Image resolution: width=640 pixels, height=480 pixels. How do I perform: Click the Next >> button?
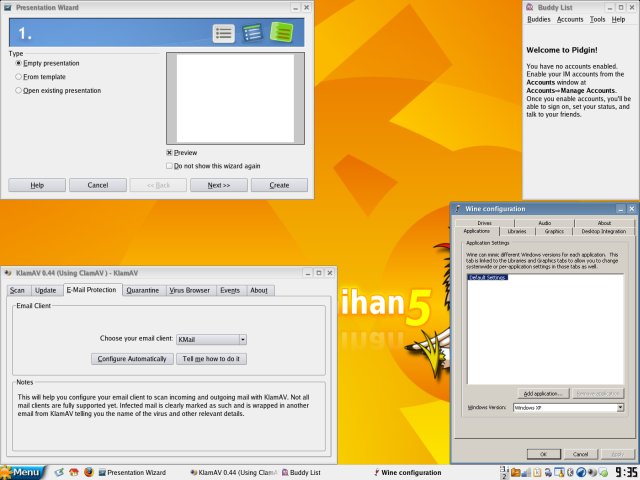(219, 185)
